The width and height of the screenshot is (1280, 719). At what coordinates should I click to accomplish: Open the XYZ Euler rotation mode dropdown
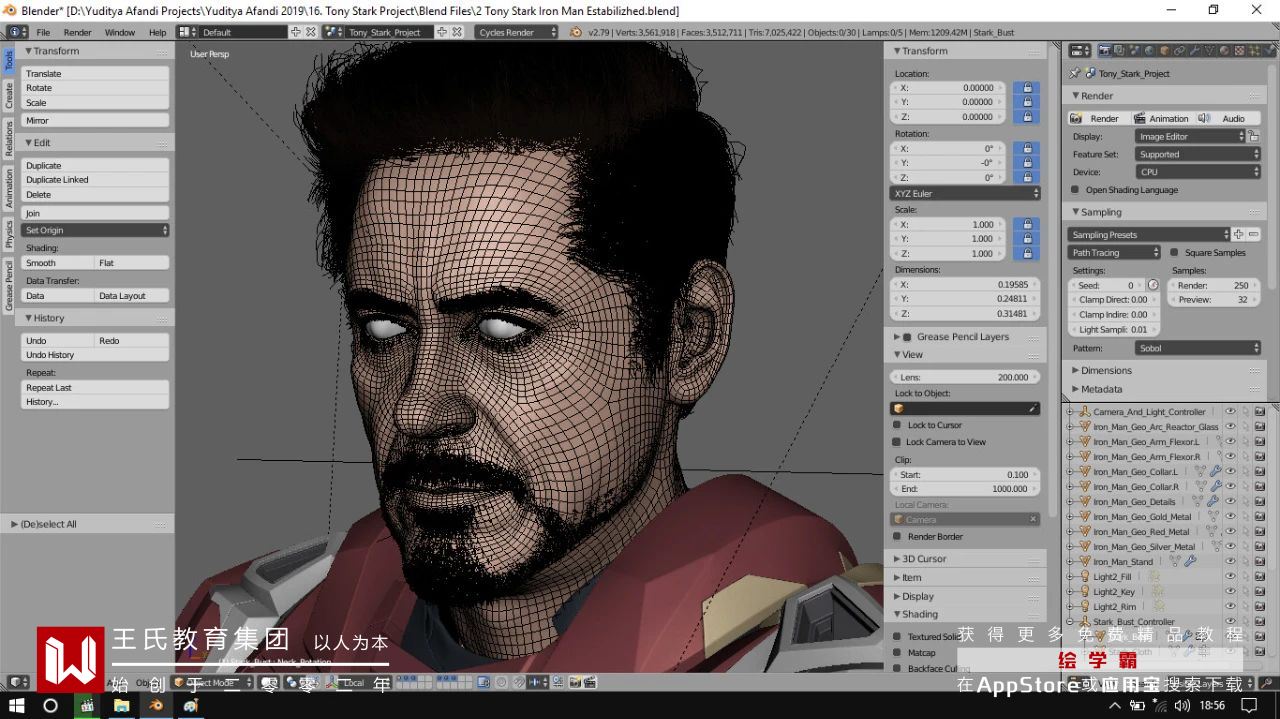pyautogui.click(x=965, y=193)
